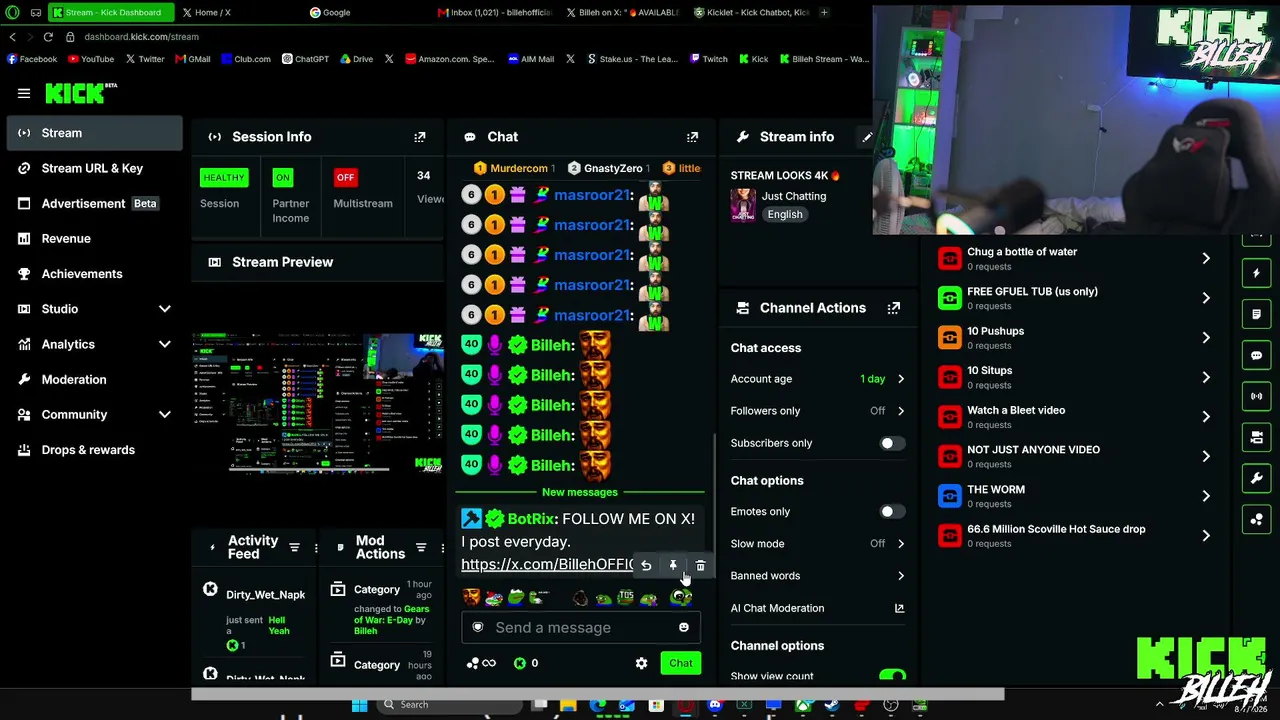Open the Twitch bookmark
The image size is (1280, 720).
709,59
